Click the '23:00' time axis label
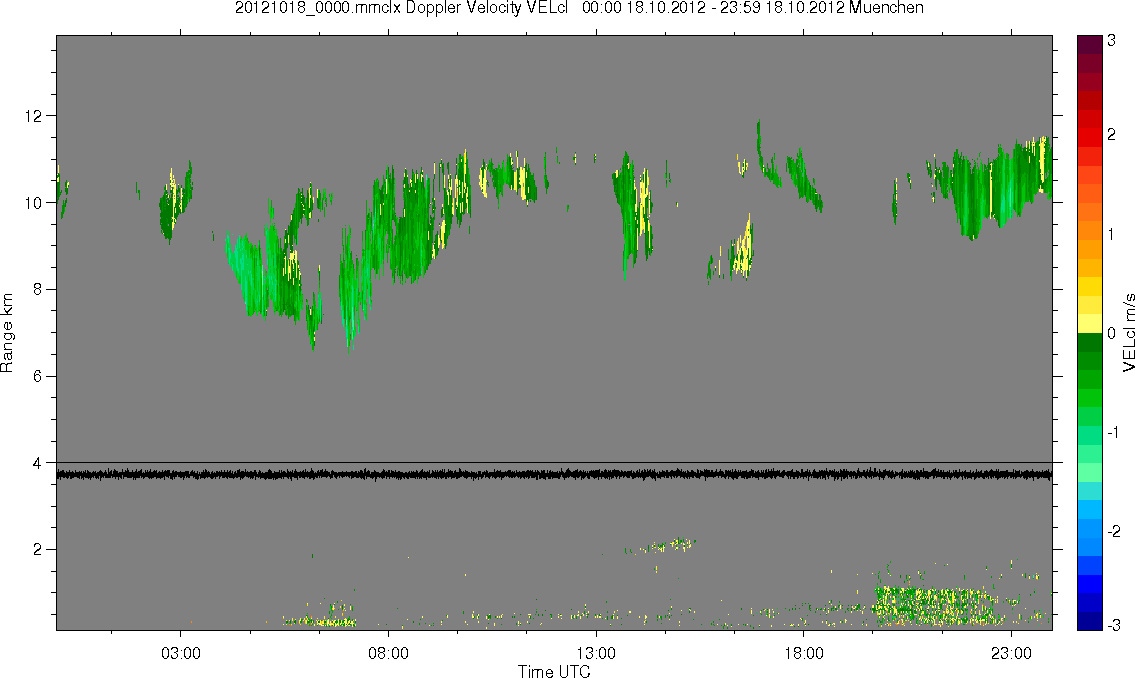This screenshot has height=678, width=1135. point(1011,653)
